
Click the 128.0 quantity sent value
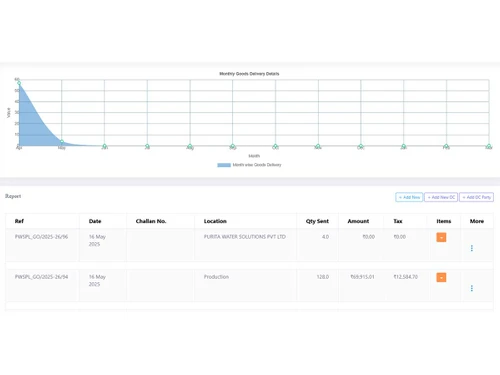(x=323, y=277)
